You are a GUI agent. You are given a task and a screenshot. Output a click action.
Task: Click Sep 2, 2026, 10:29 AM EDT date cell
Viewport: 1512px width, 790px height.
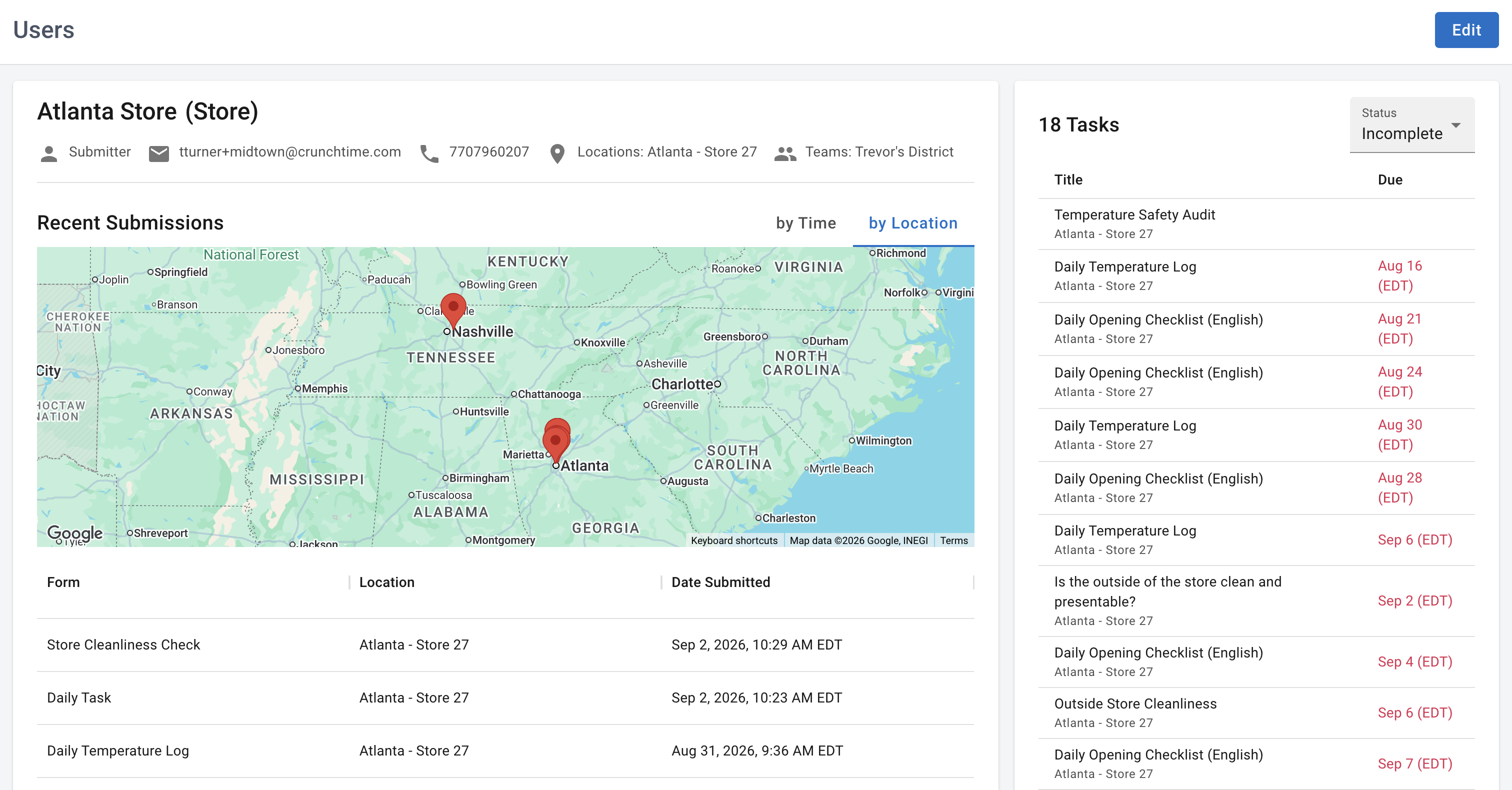point(756,644)
